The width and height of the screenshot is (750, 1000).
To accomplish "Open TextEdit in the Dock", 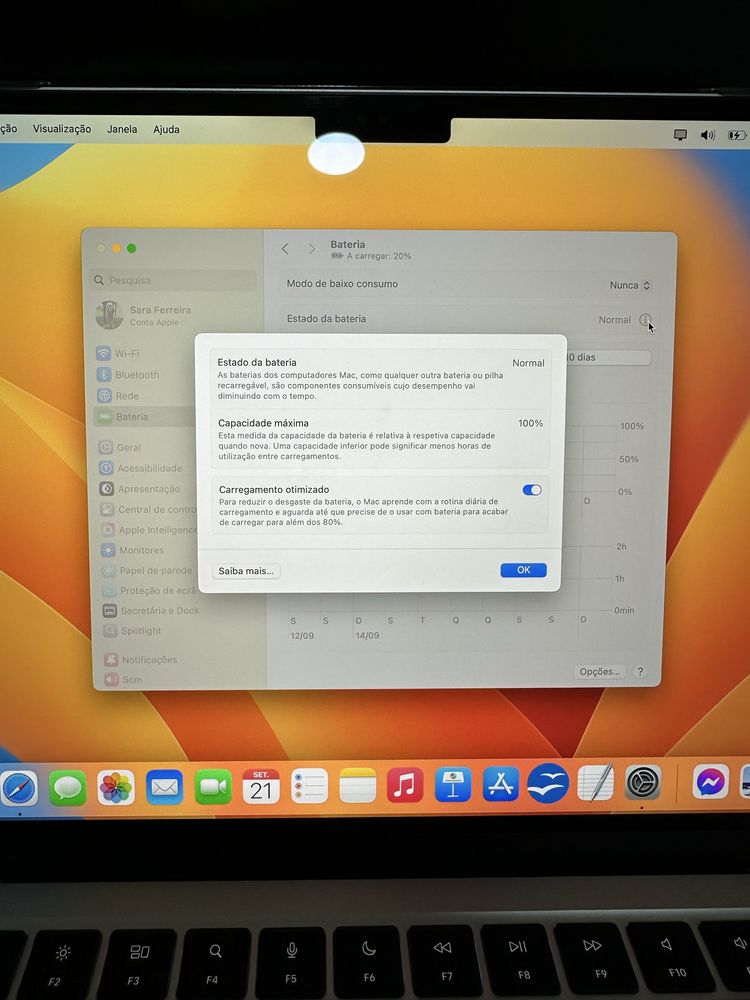I will 596,782.
